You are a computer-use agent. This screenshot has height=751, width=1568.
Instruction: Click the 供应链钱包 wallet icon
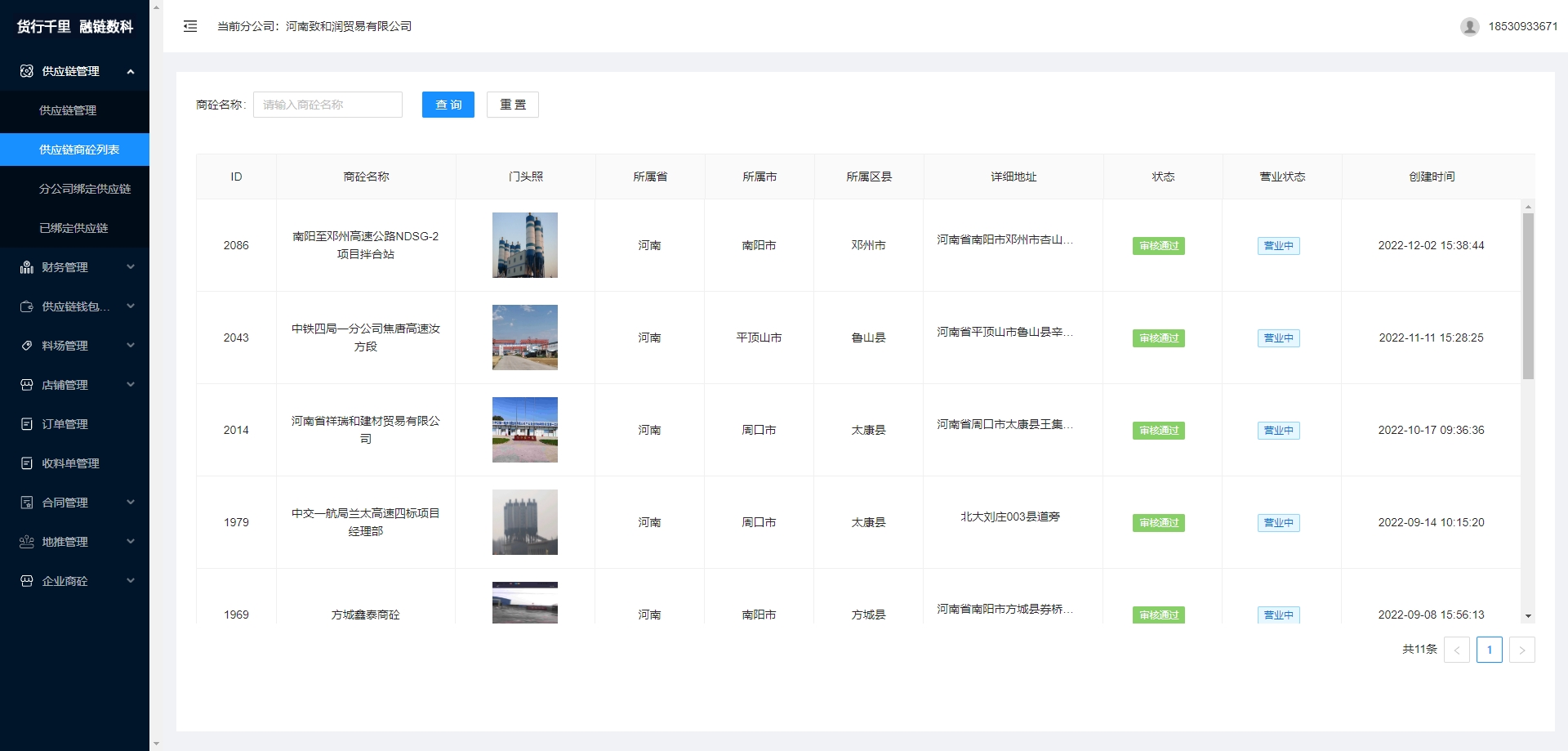(x=26, y=306)
